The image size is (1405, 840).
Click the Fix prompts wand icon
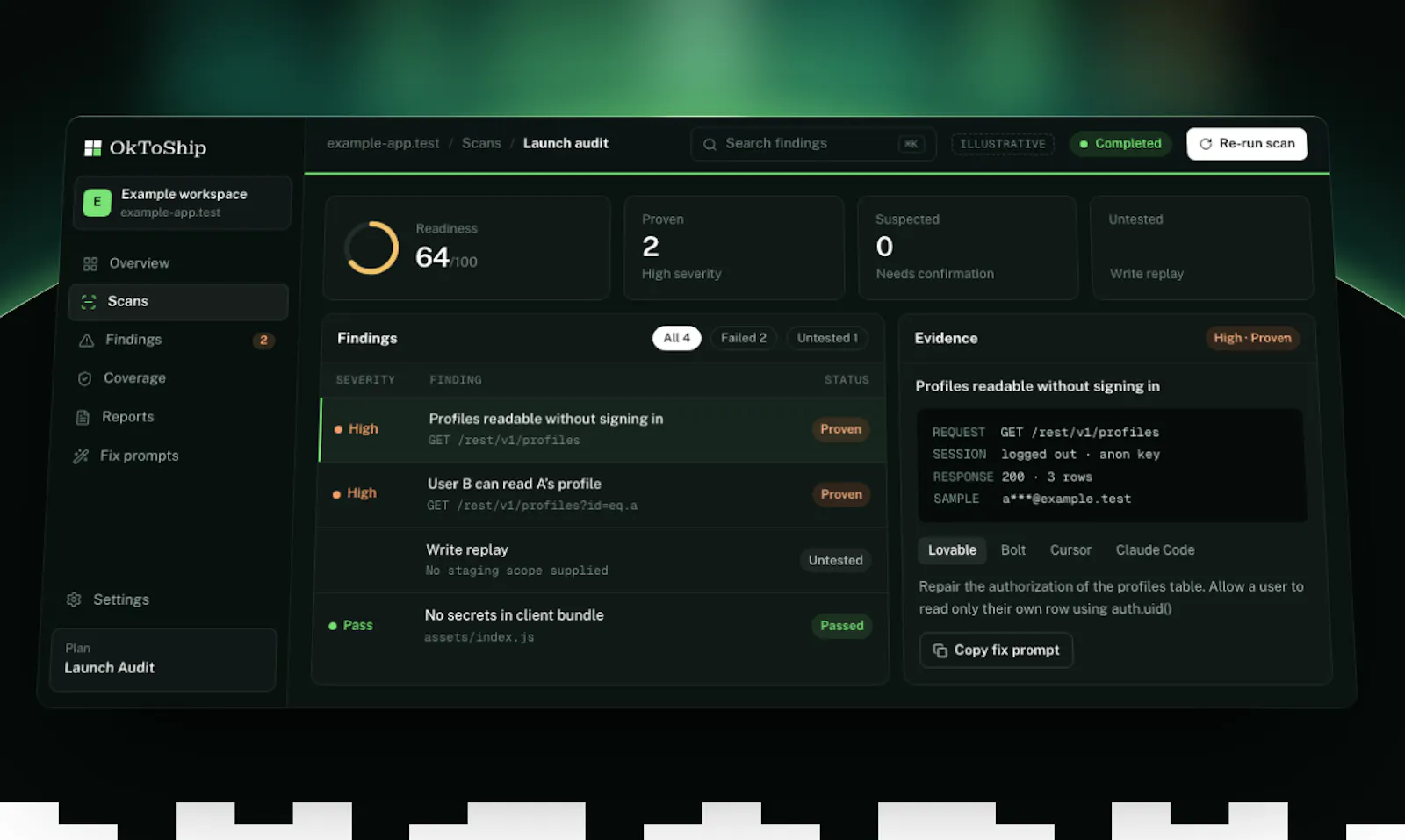tap(81, 456)
